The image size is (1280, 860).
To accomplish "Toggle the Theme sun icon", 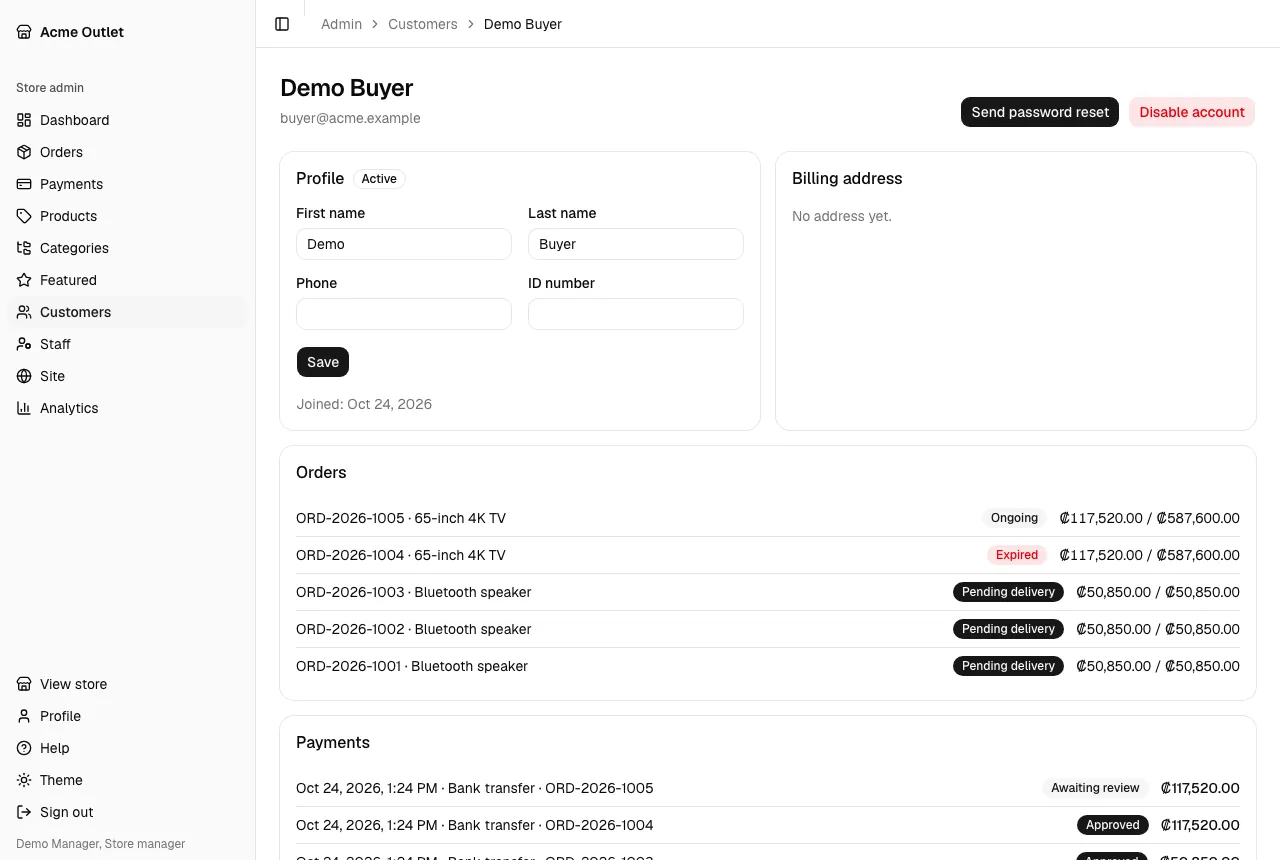I will pos(24,780).
